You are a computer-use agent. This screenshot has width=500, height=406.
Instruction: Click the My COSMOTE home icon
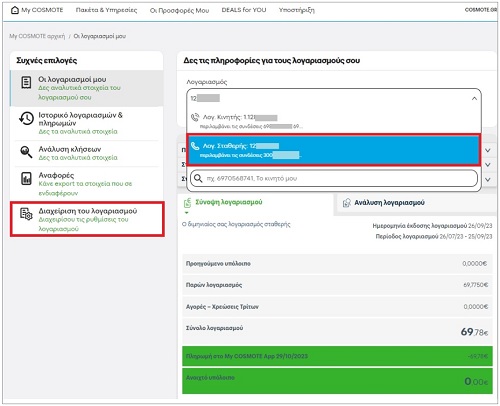tap(15, 10)
